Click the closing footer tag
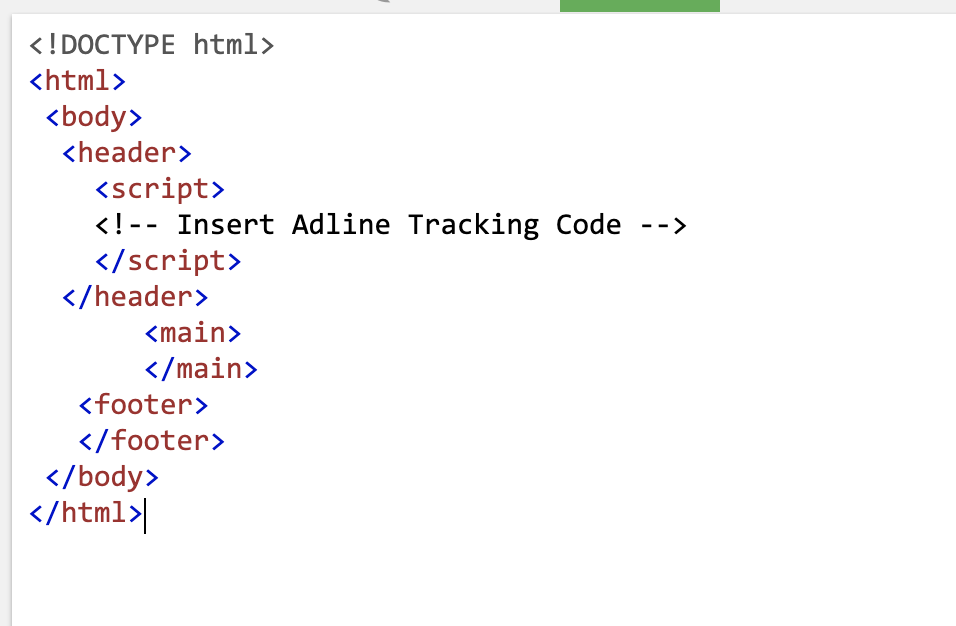Viewport: 956px width, 626px height. tap(152, 441)
